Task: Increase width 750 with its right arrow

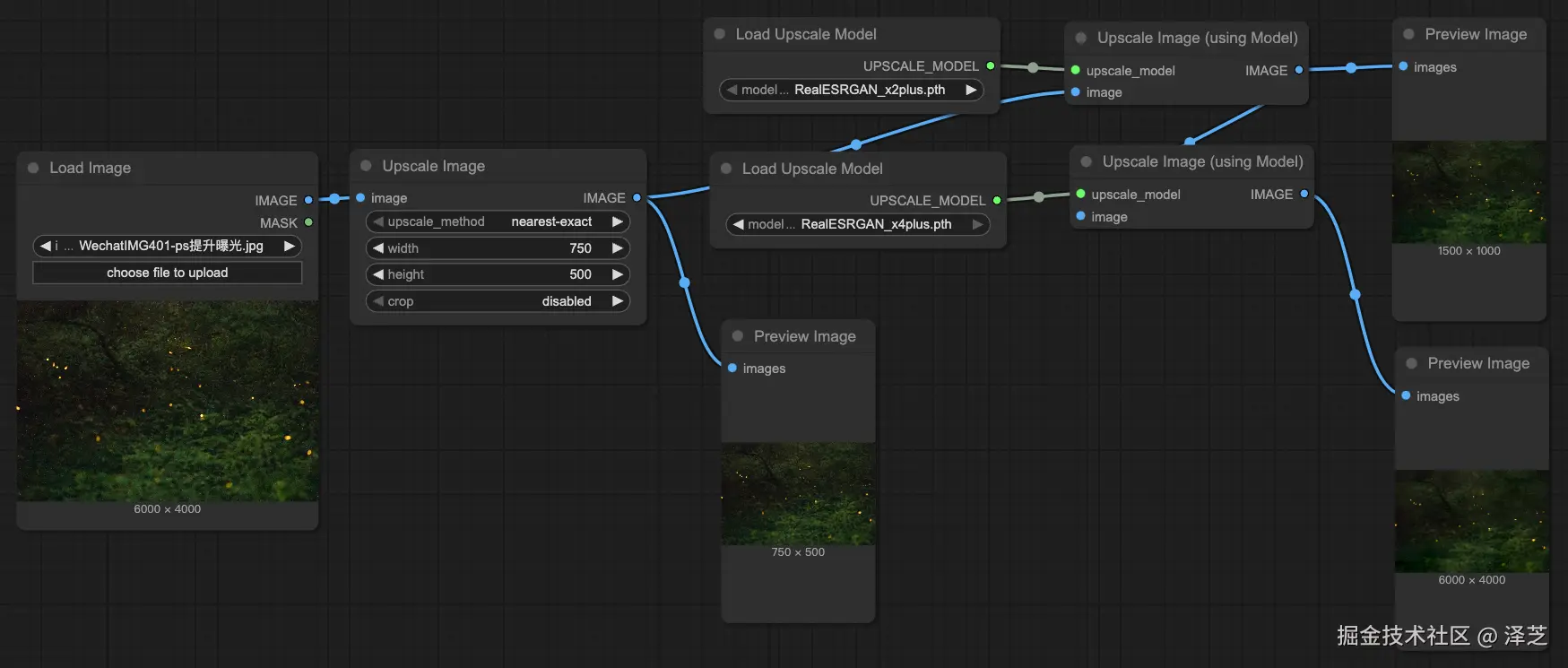Action: (x=617, y=248)
